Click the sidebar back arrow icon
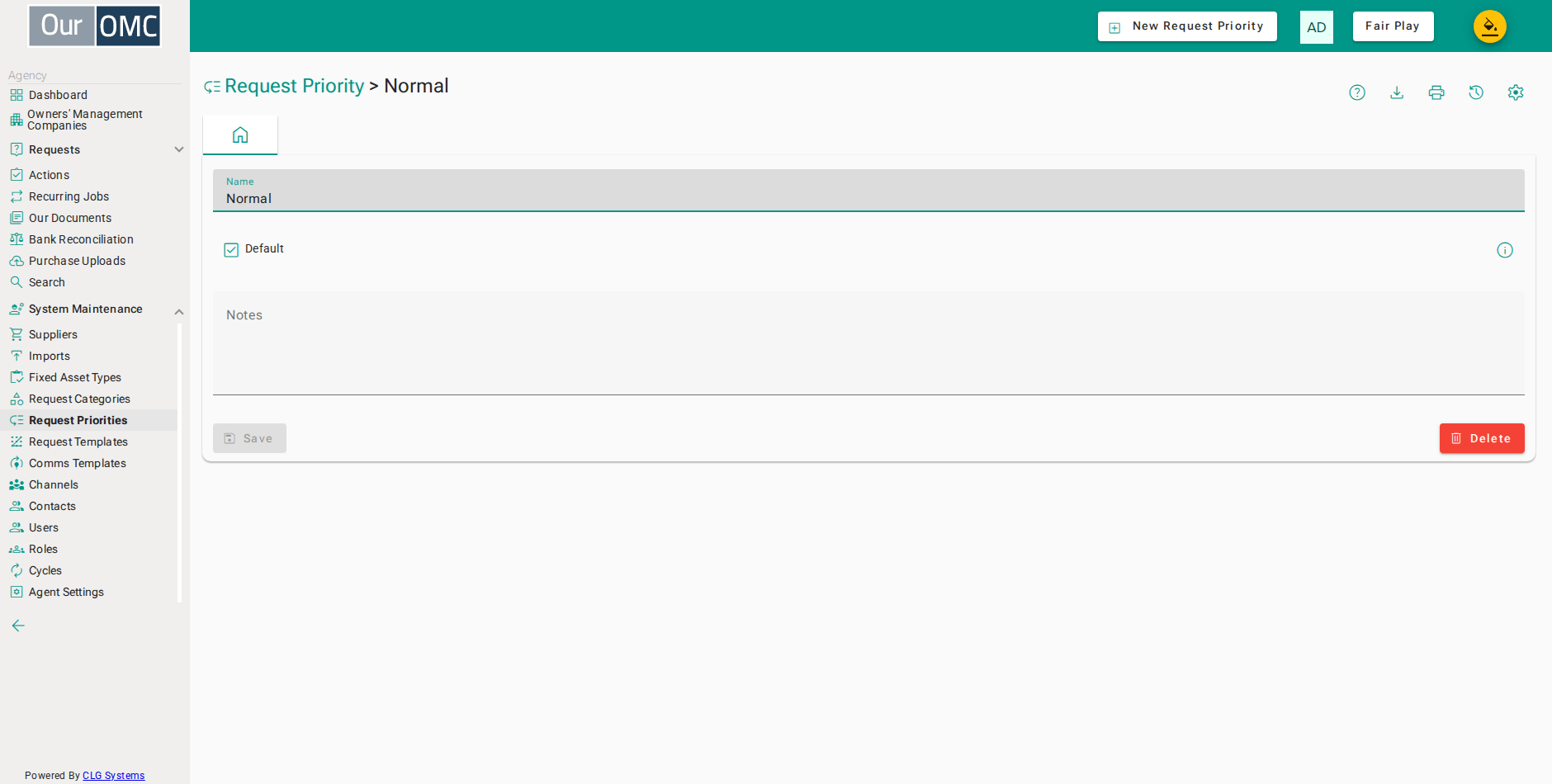 [18, 626]
